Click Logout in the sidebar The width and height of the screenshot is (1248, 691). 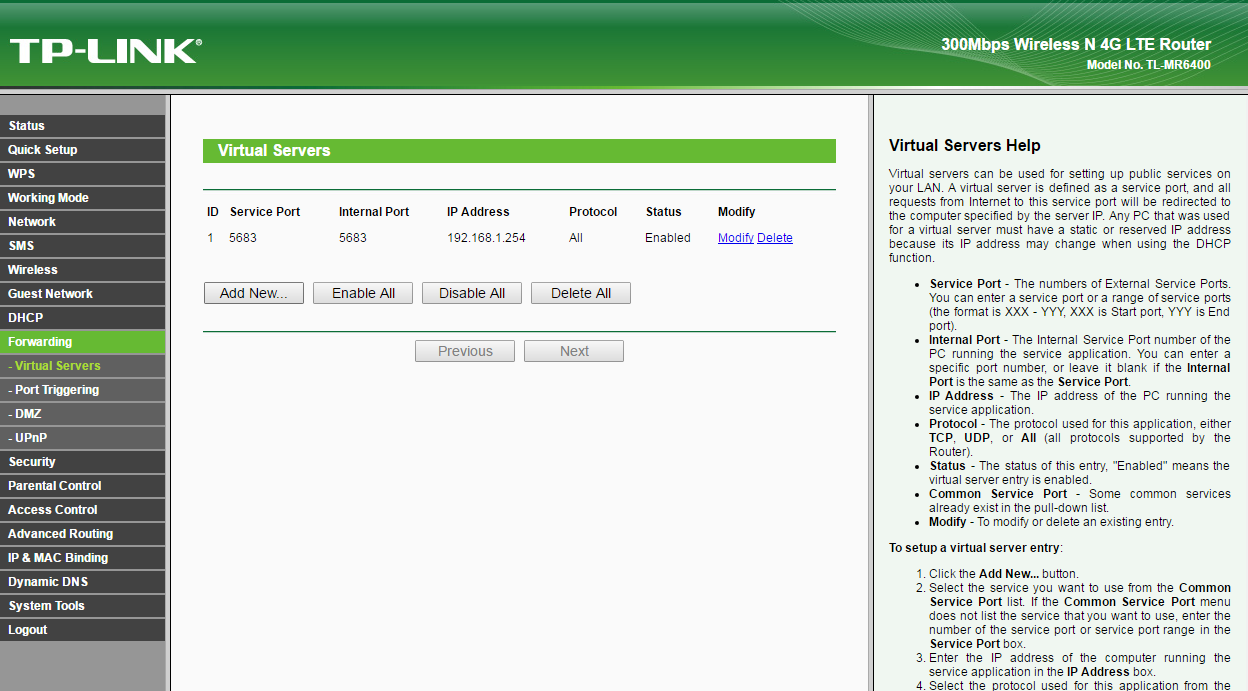tap(83, 630)
